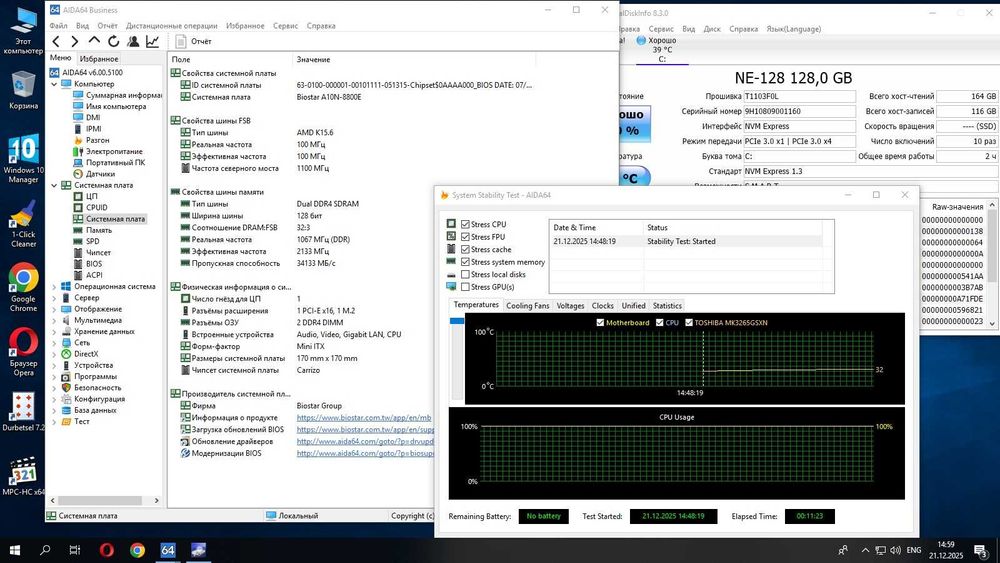
Task: Click AIDA64 icon on the taskbar
Action: tap(168, 550)
